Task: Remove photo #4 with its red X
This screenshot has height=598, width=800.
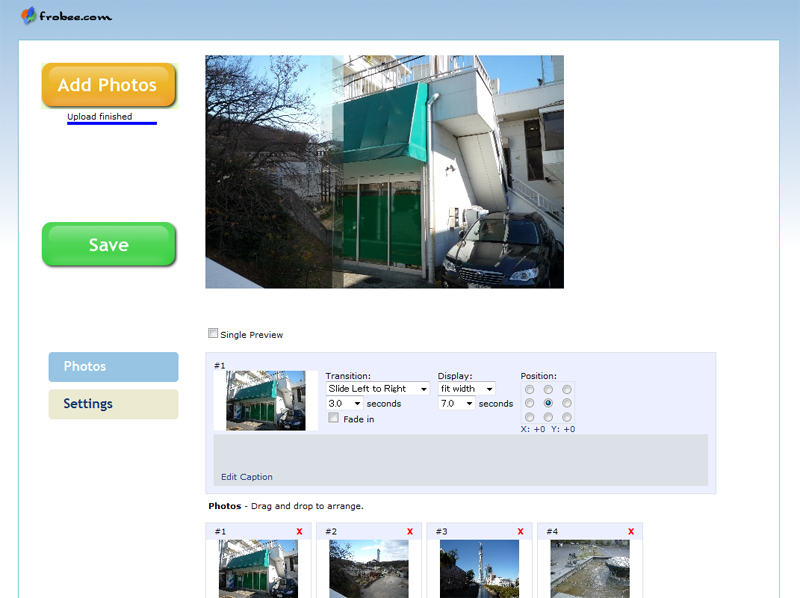Action: click(631, 532)
